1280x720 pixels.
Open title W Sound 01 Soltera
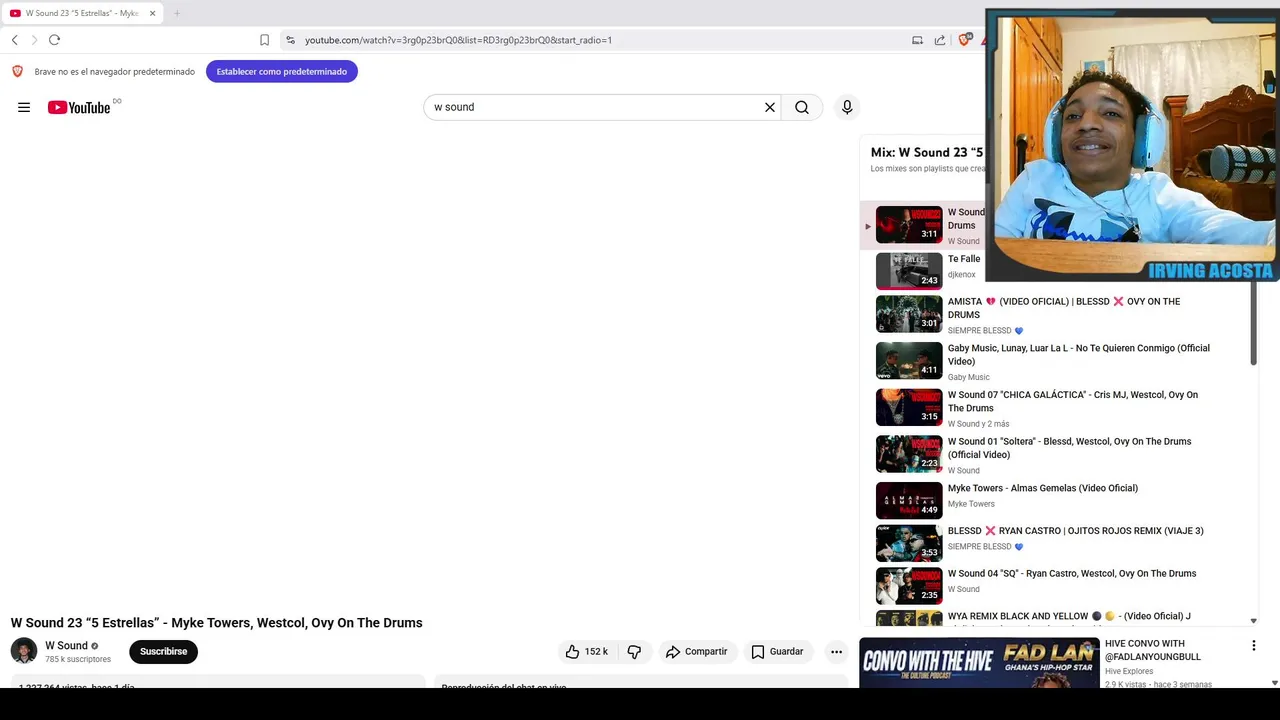coord(1069,448)
